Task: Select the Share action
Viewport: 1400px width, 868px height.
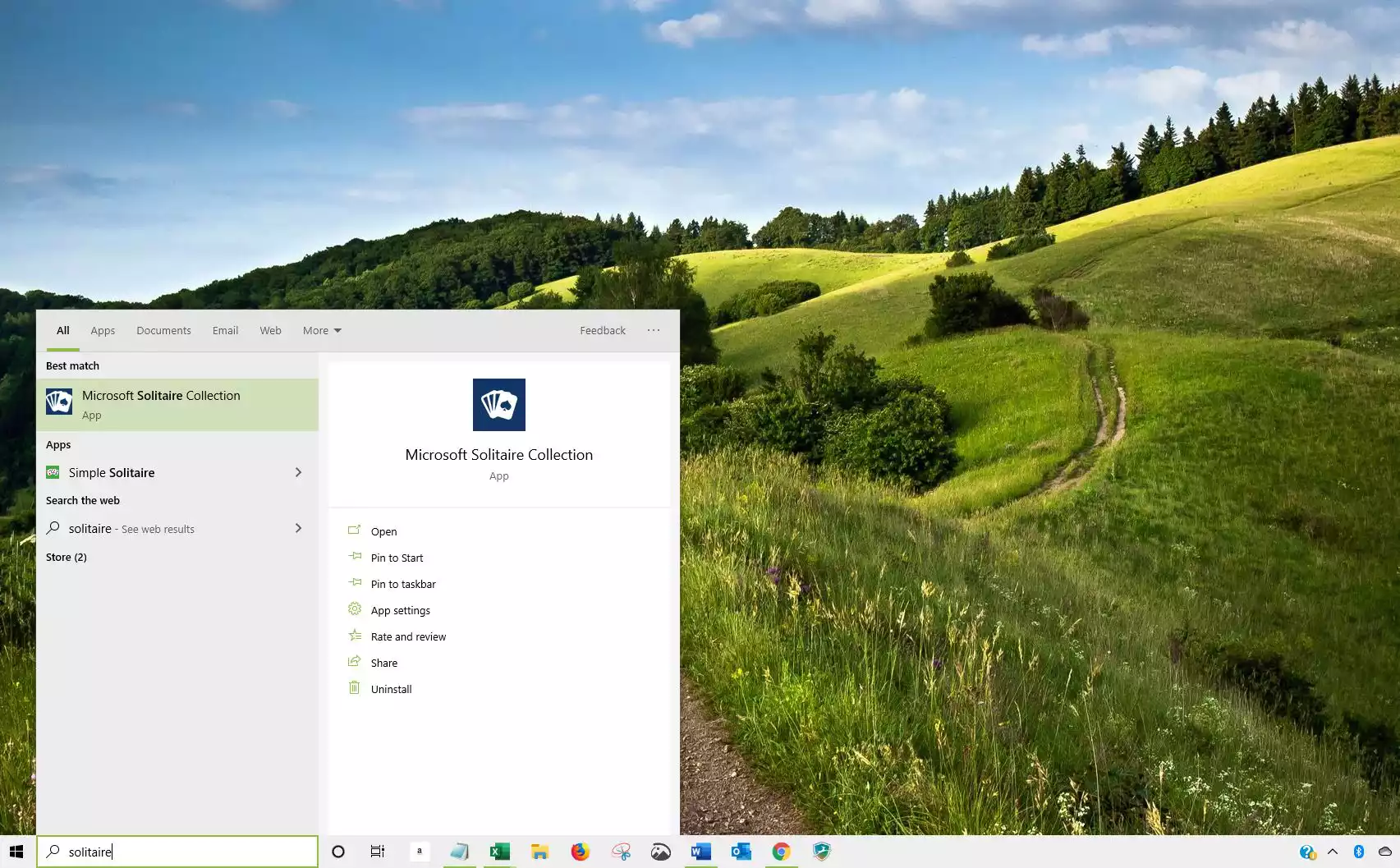Action: 383,663
